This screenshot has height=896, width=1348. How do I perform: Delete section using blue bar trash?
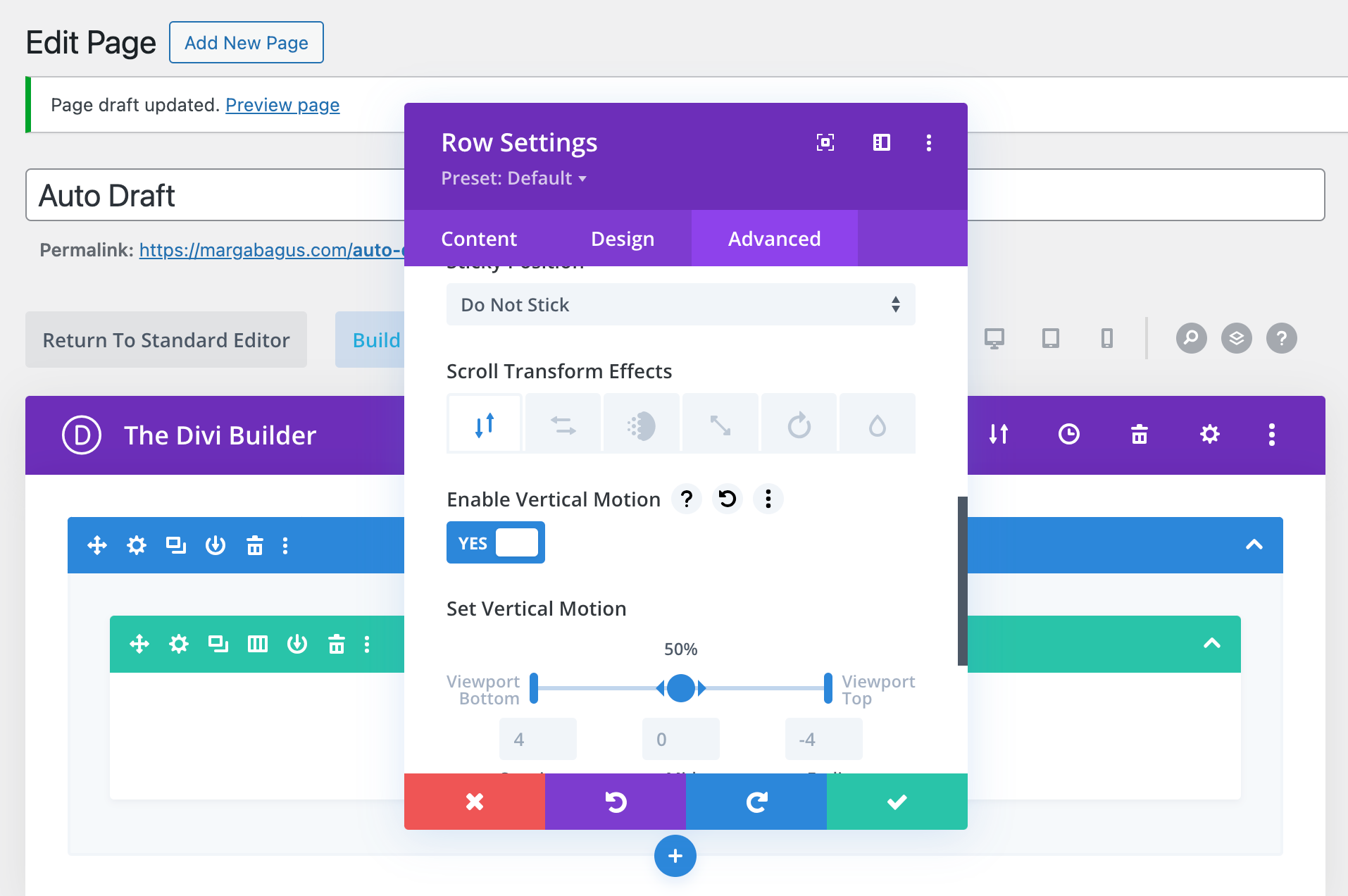255,545
